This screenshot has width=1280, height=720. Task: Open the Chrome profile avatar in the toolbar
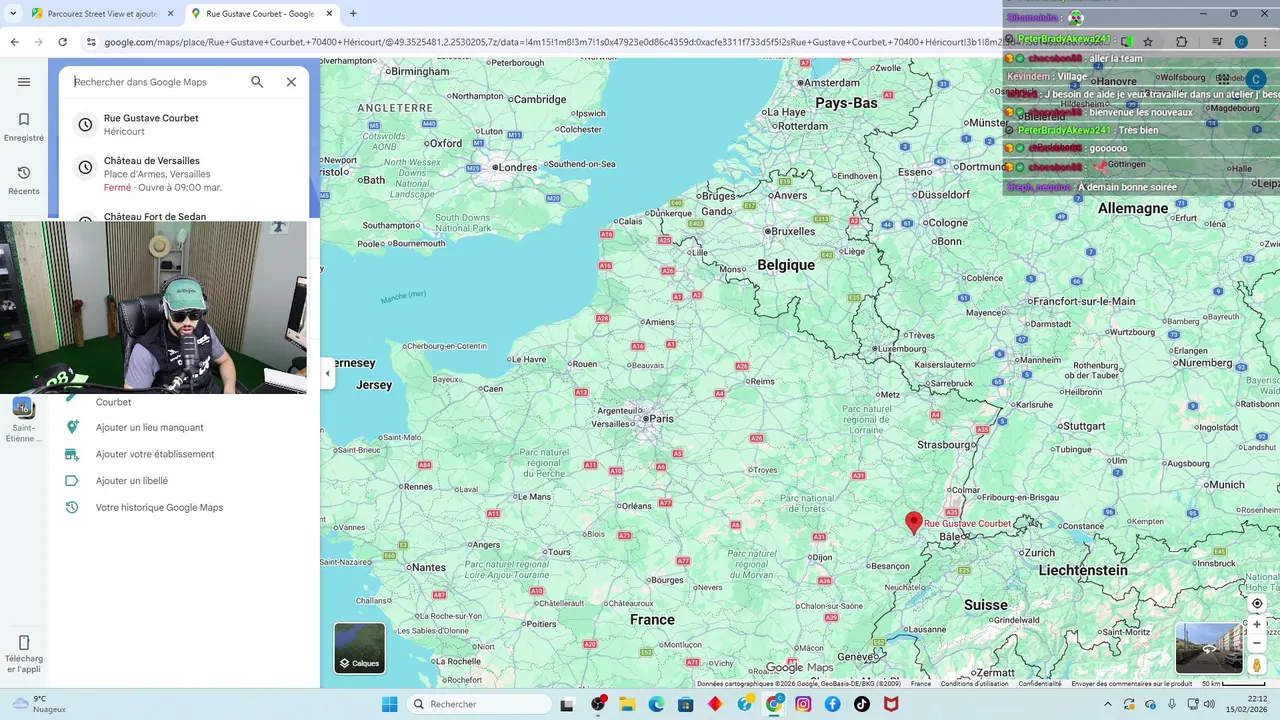(1241, 42)
